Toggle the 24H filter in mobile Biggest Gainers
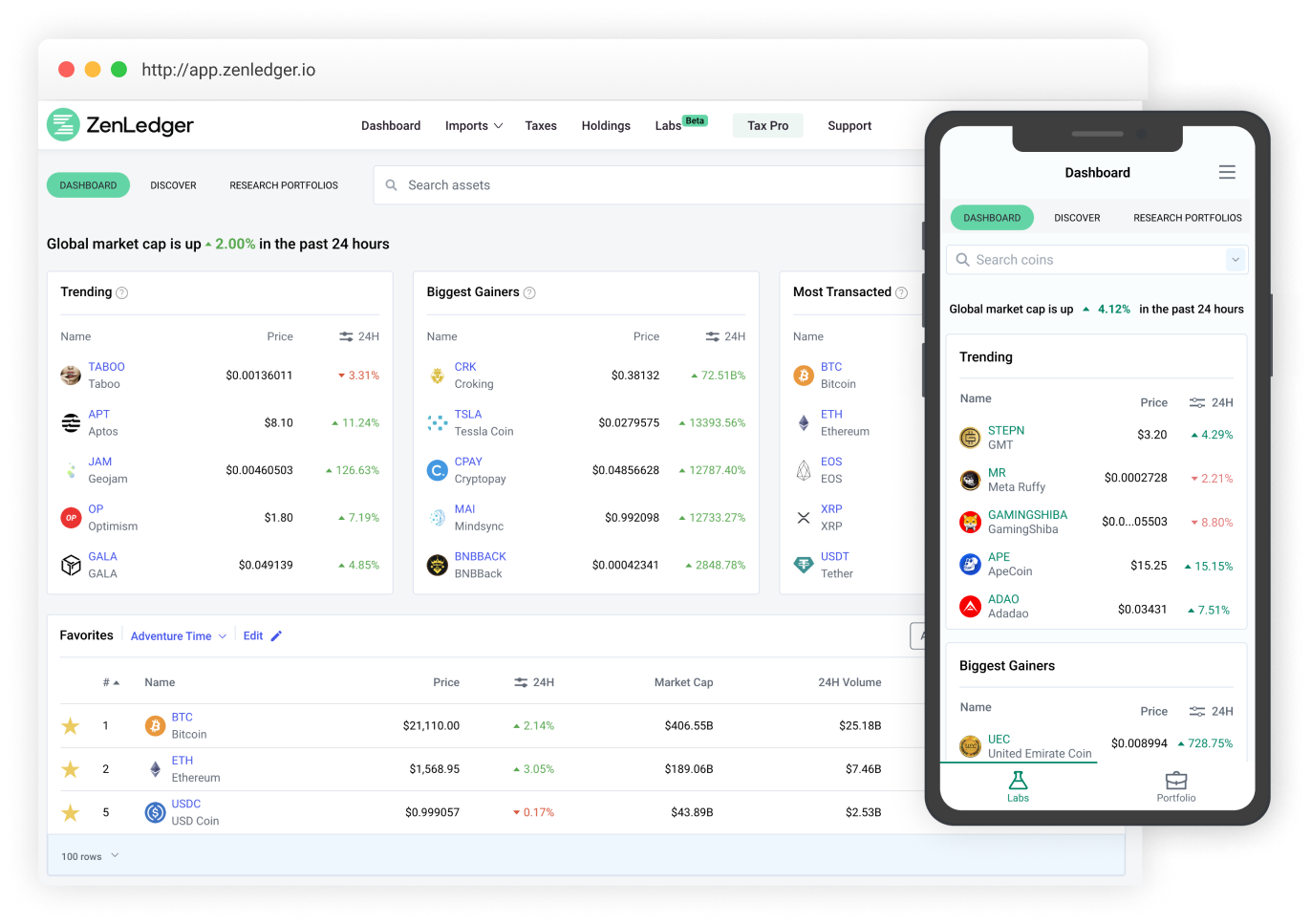This screenshot has width=1311, height=924. [x=1211, y=711]
